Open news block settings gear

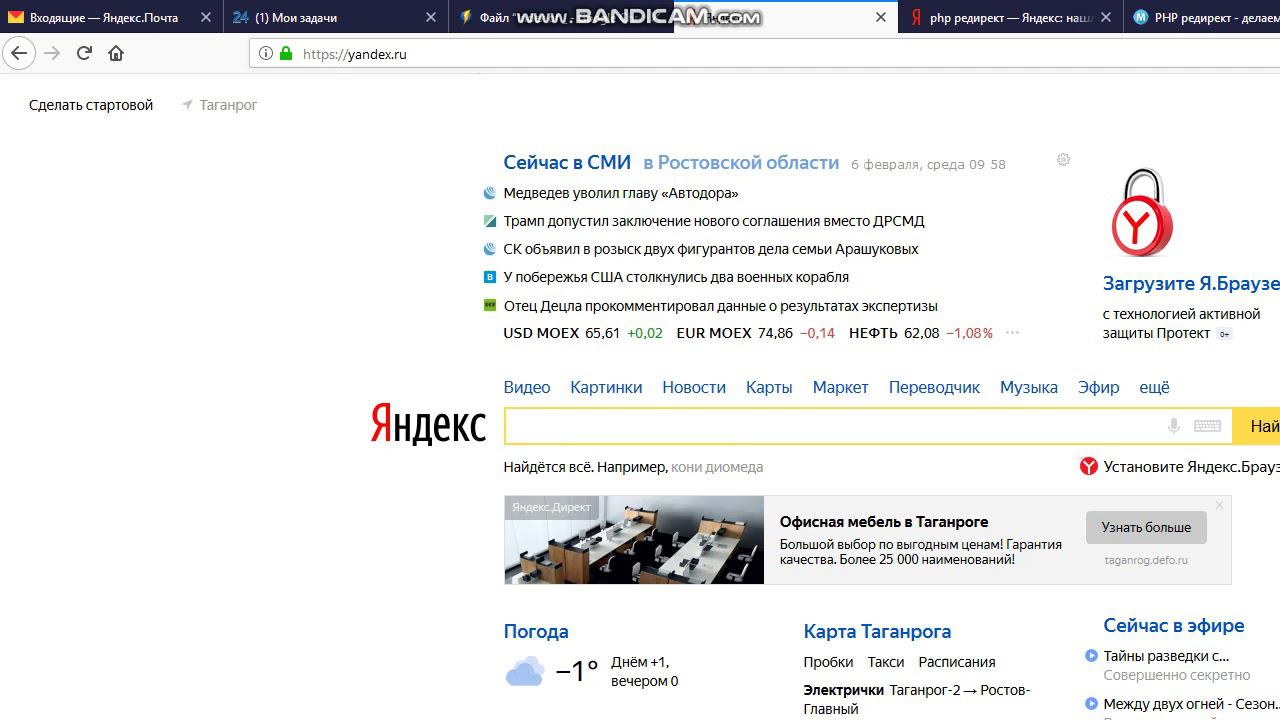[x=1063, y=160]
